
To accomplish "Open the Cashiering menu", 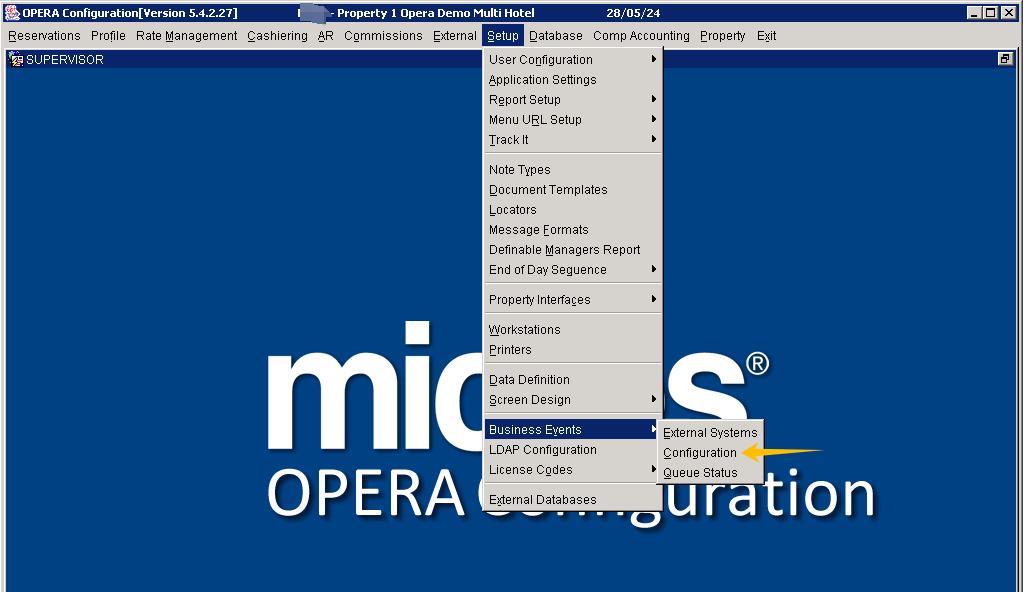I will [277, 36].
